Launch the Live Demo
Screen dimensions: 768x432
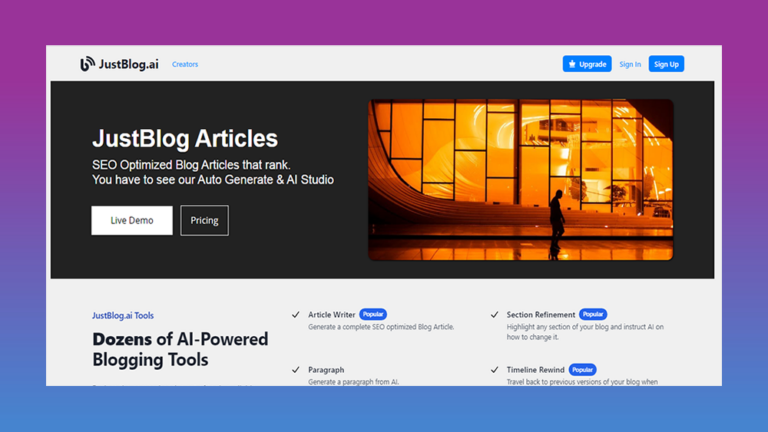coord(132,220)
